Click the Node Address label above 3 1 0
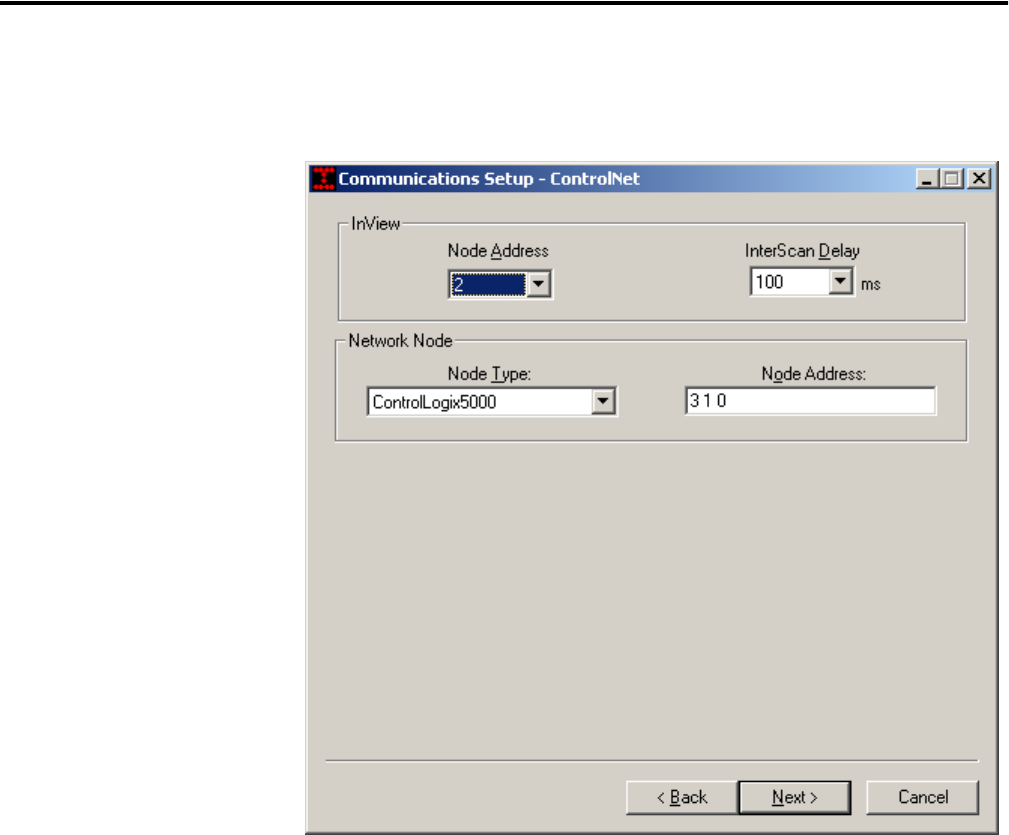Screen dimensions: 1009x835 [813, 374]
